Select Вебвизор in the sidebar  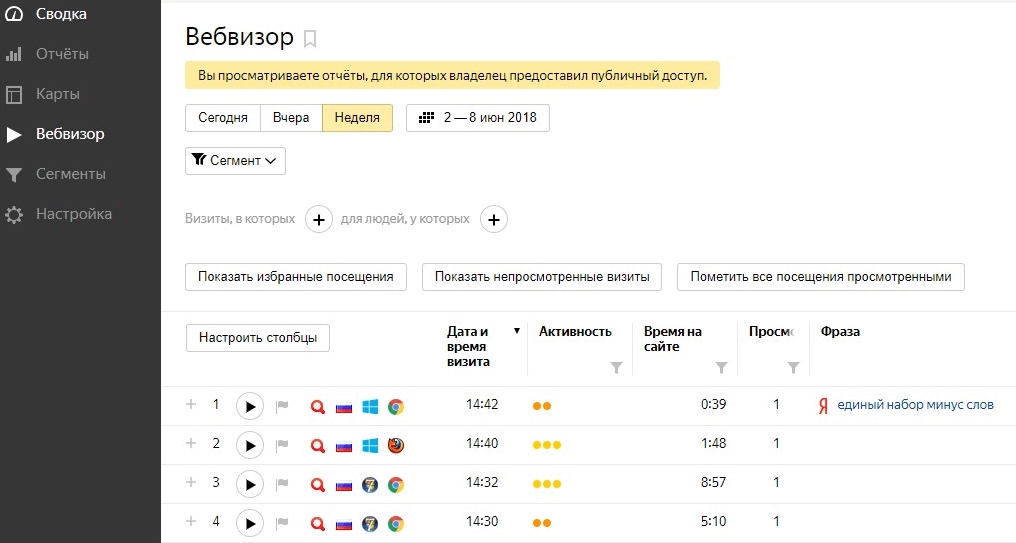[x=70, y=134]
